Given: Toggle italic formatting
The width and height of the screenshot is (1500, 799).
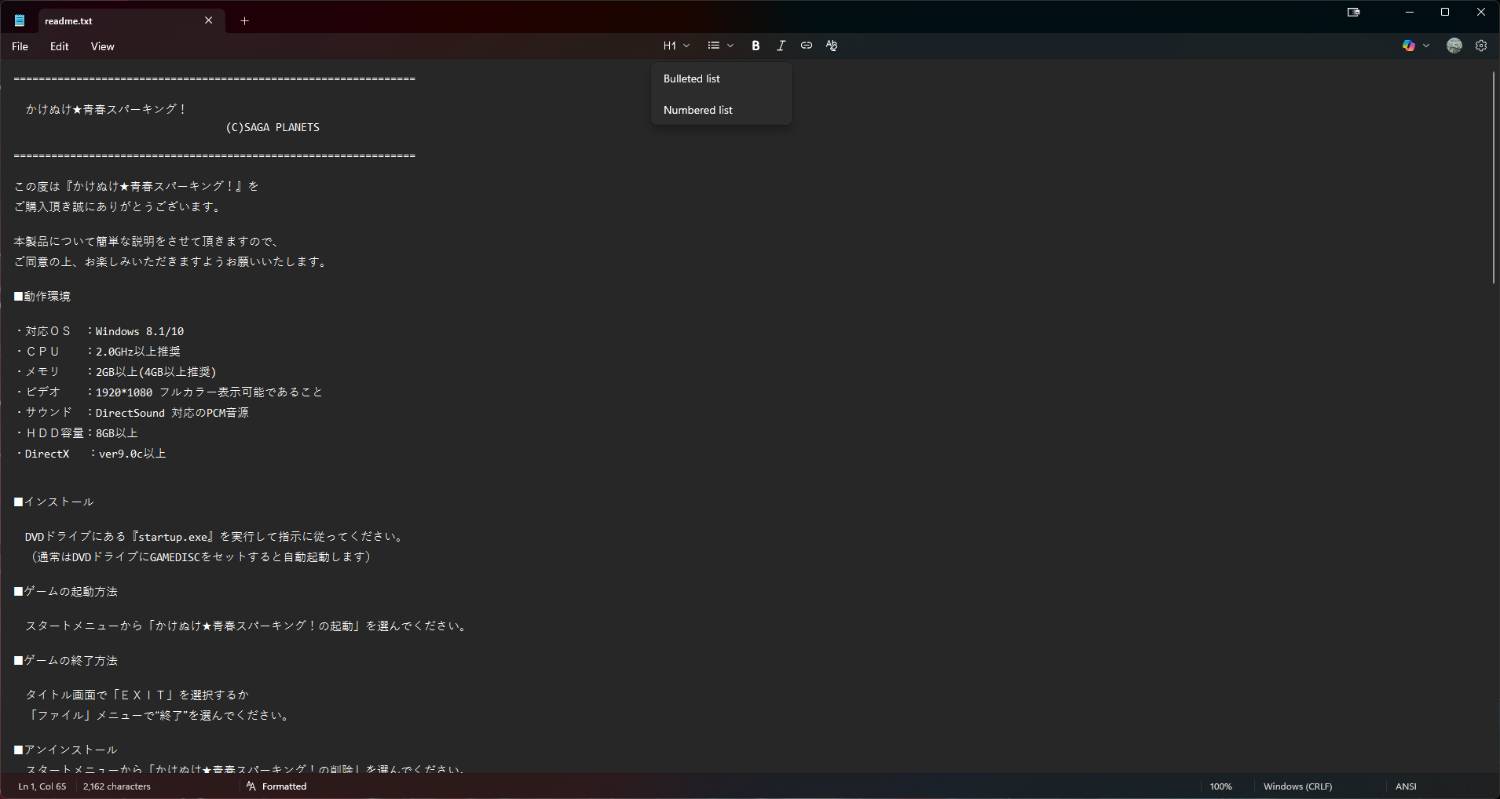Looking at the screenshot, I should click(x=781, y=46).
